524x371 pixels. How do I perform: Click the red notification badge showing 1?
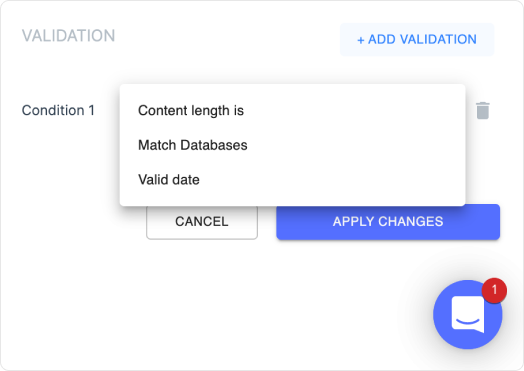click(494, 290)
